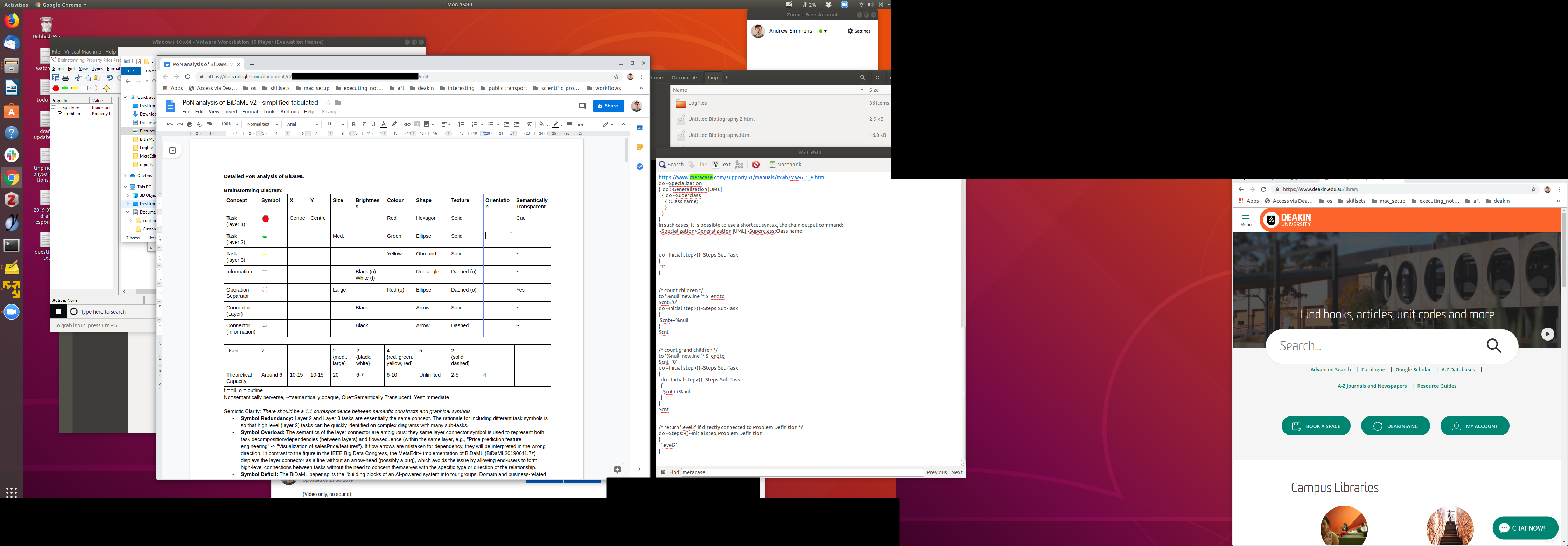Open the Insert menu in Google Docs

coord(231,112)
